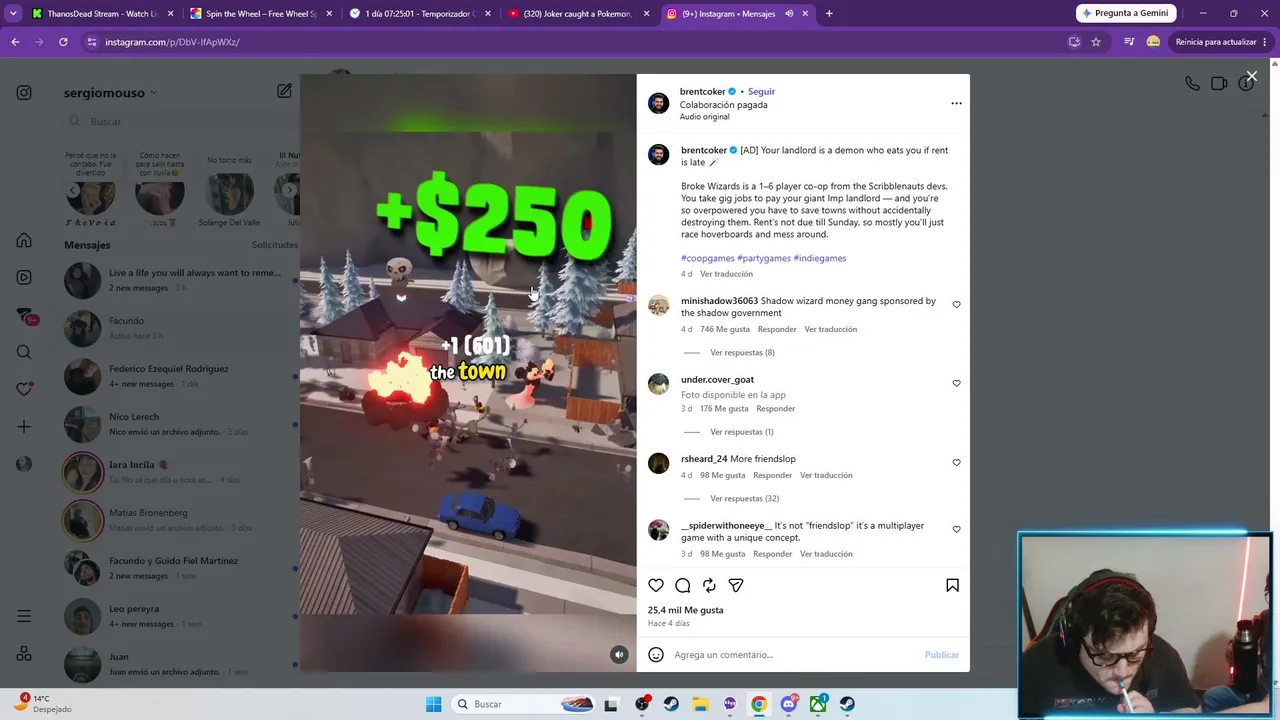
Task: Focus the Agrega un comentario field
Action: (x=795, y=655)
